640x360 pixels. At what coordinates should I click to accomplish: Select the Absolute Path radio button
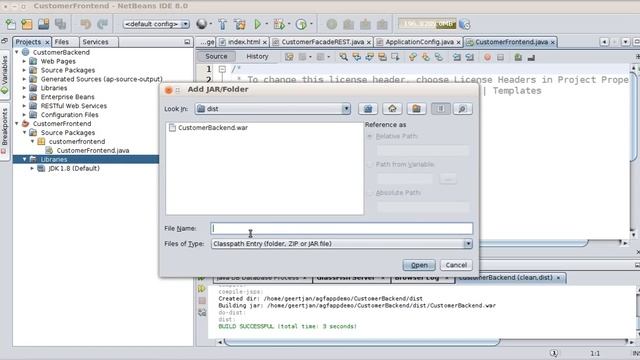[x=370, y=193]
